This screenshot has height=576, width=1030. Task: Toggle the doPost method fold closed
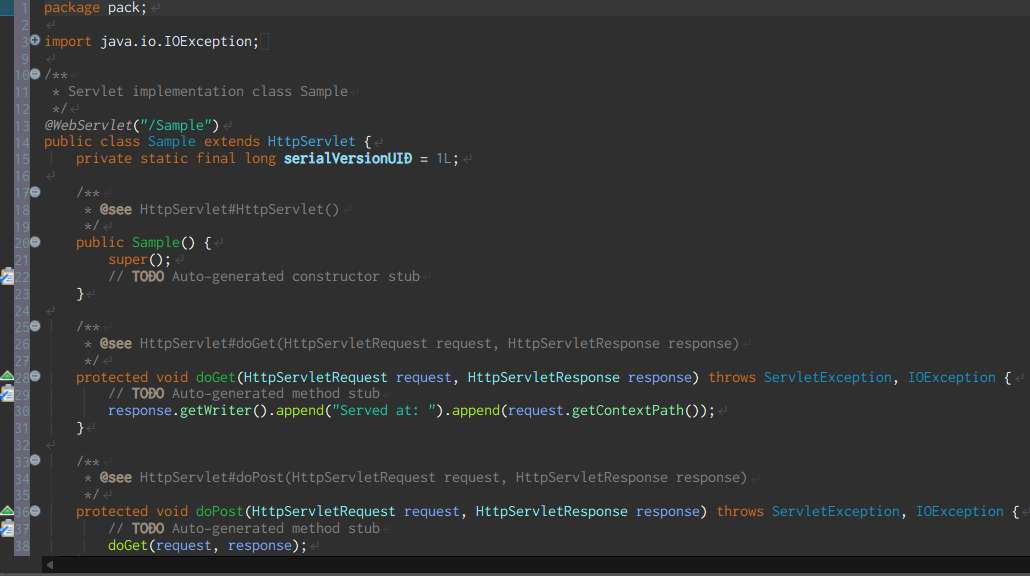tap(34, 511)
